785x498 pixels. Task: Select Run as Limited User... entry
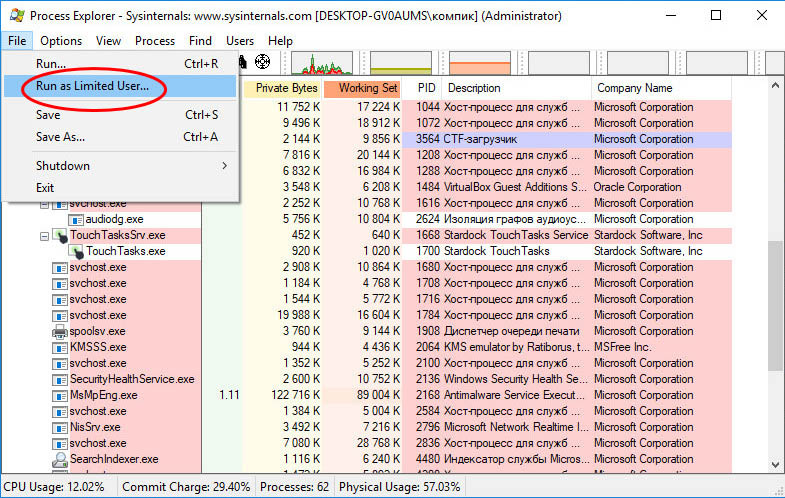[x=120, y=86]
